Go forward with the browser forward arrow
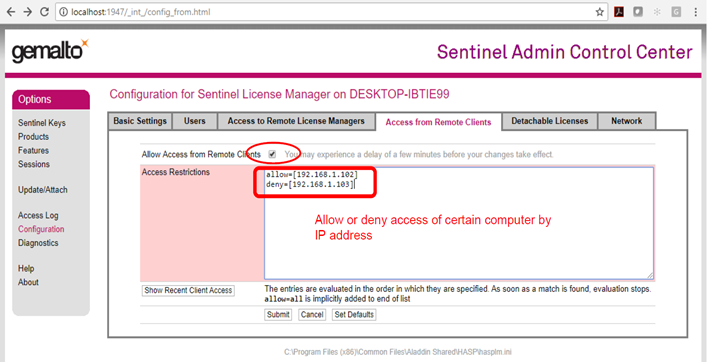 [x=27, y=12]
